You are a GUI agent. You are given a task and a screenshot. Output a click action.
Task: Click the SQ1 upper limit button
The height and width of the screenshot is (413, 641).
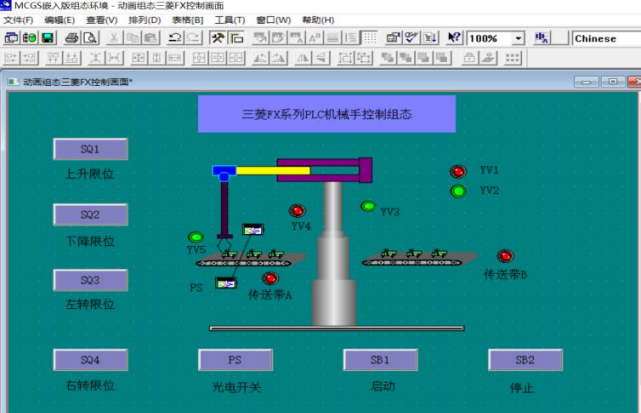tap(90, 149)
